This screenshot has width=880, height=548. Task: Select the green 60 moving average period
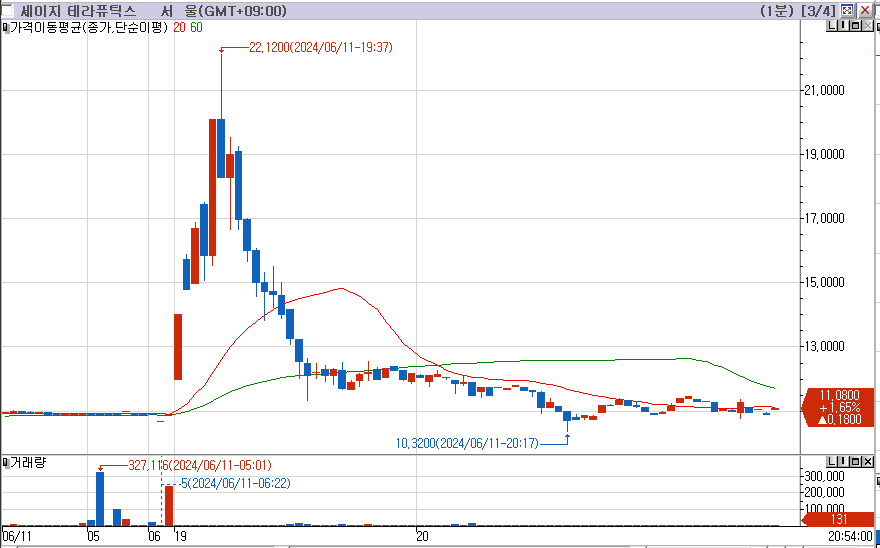(x=196, y=27)
